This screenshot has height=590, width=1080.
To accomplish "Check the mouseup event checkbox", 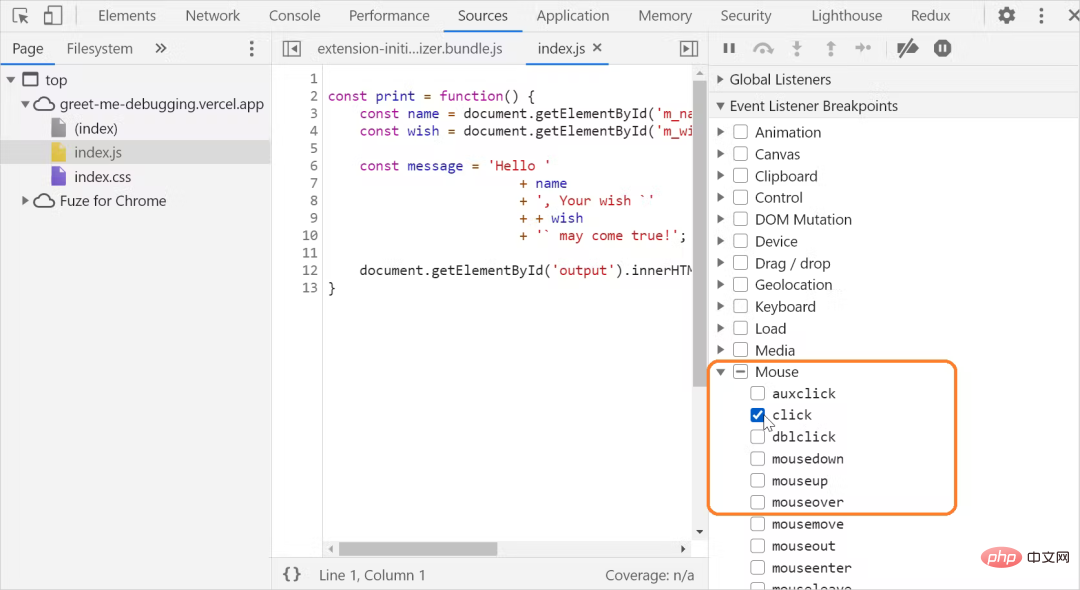I will click(x=758, y=481).
